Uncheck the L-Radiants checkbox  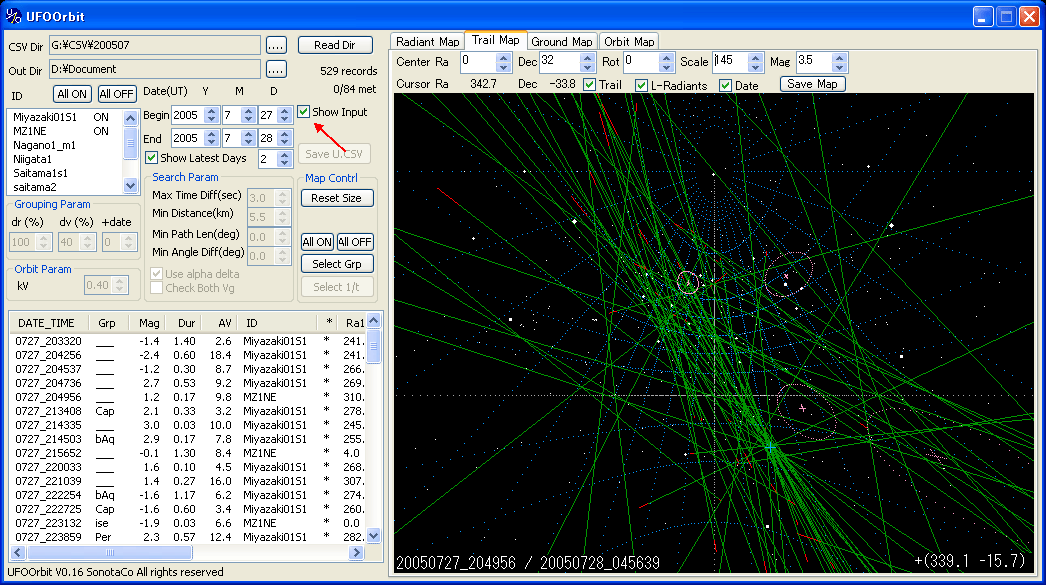(x=641, y=85)
